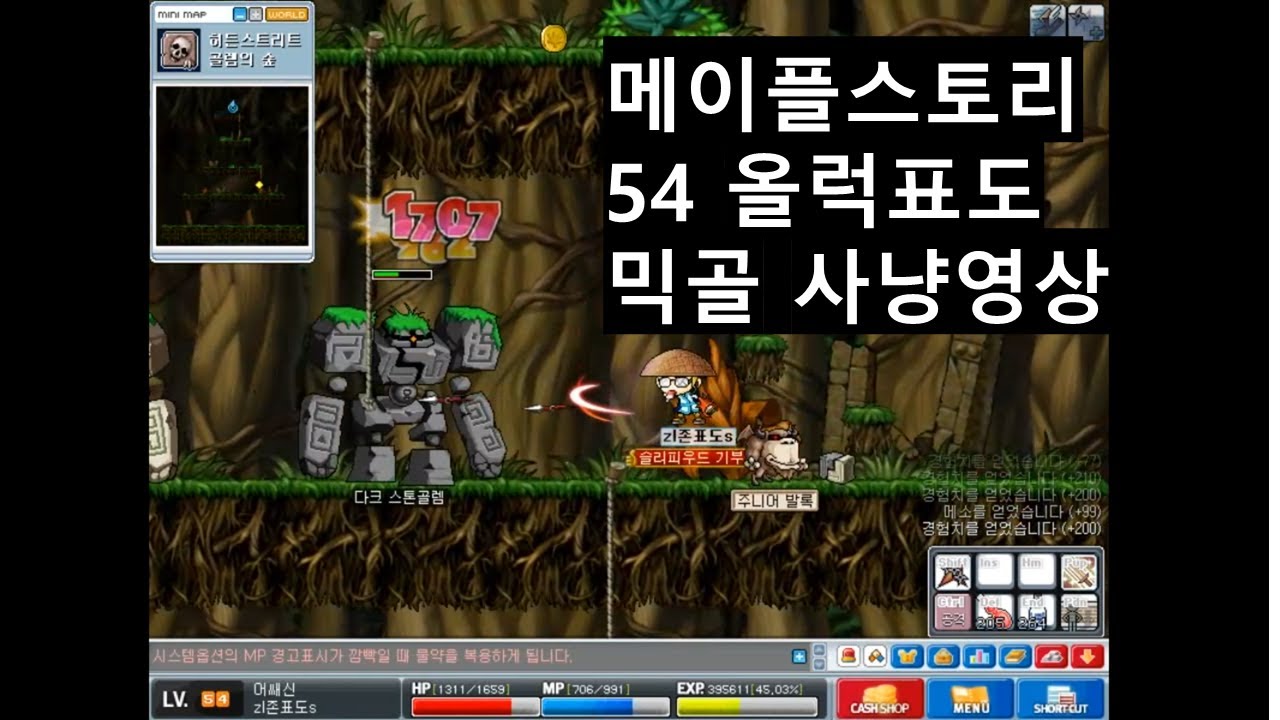Click the mini map size toggle button
Image resolution: width=1280 pixels, height=720 pixels.
click(x=256, y=15)
